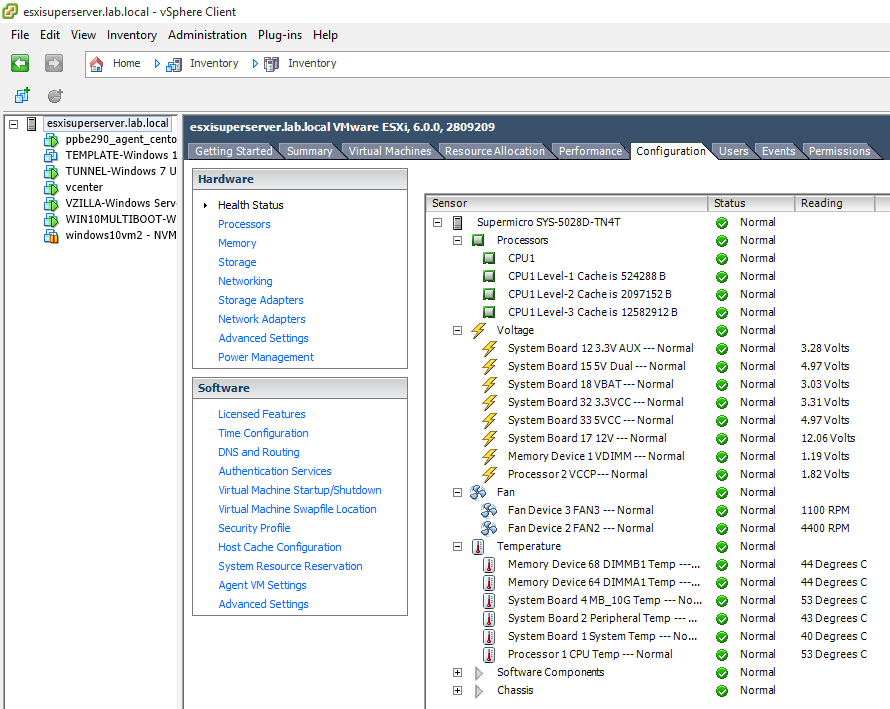This screenshot has width=890, height=709.
Task: Click the Home house icon
Action: (x=96, y=64)
